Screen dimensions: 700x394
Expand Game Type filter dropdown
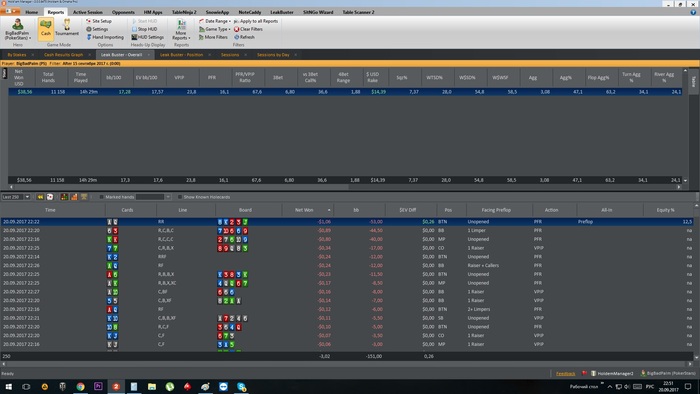215,29
